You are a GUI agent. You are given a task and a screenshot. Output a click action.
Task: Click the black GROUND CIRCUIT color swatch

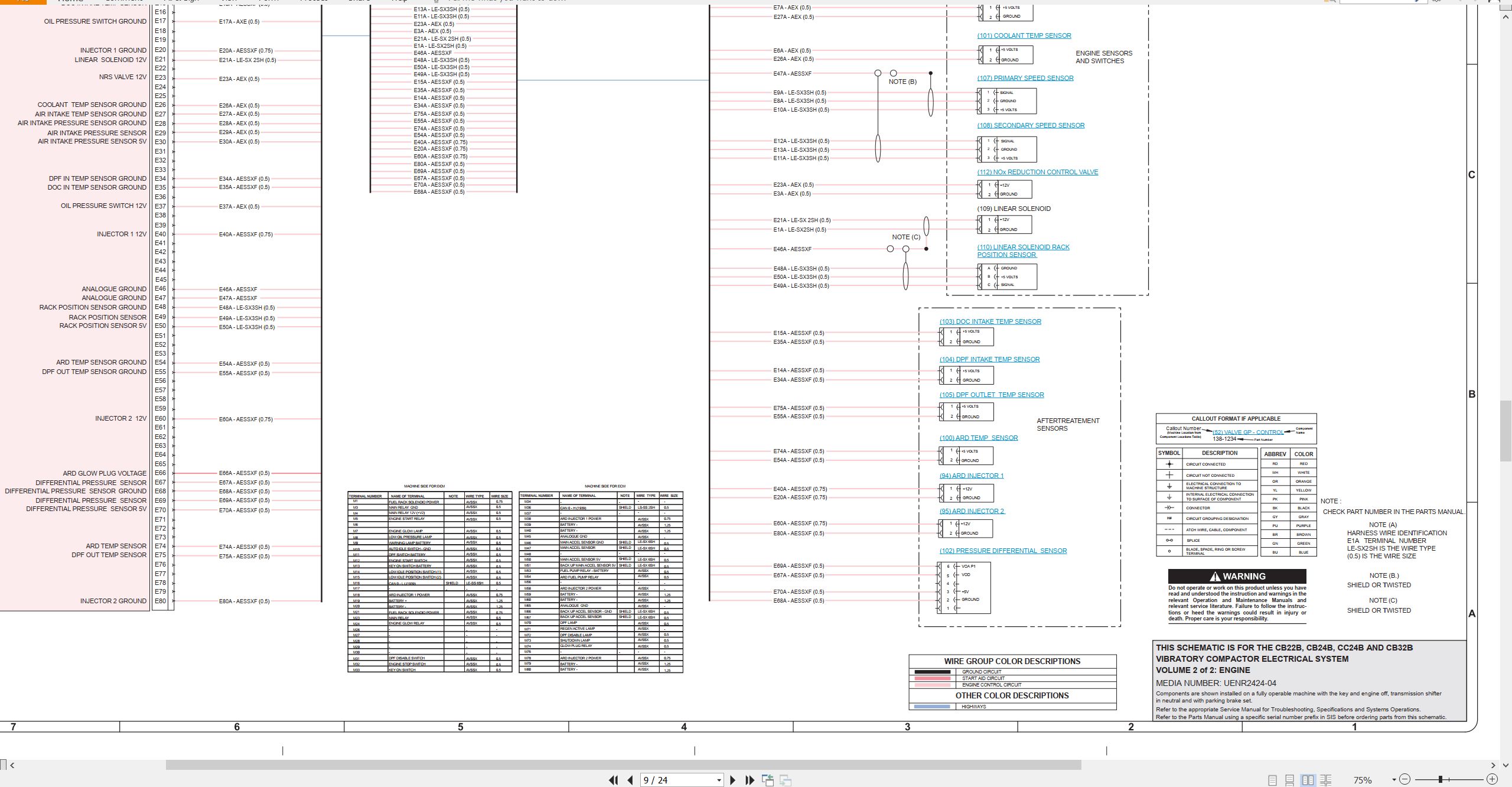(932, 672)
